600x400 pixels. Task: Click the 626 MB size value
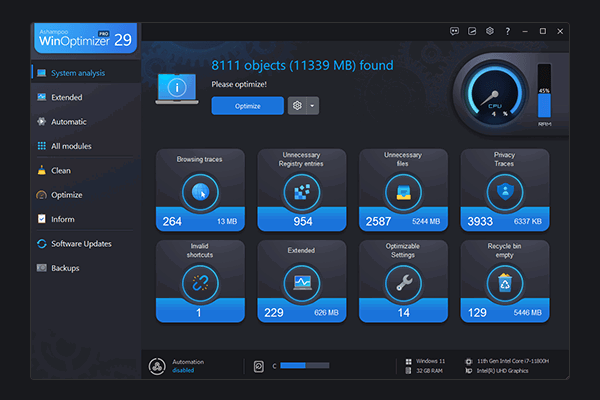tap(326, 313)
